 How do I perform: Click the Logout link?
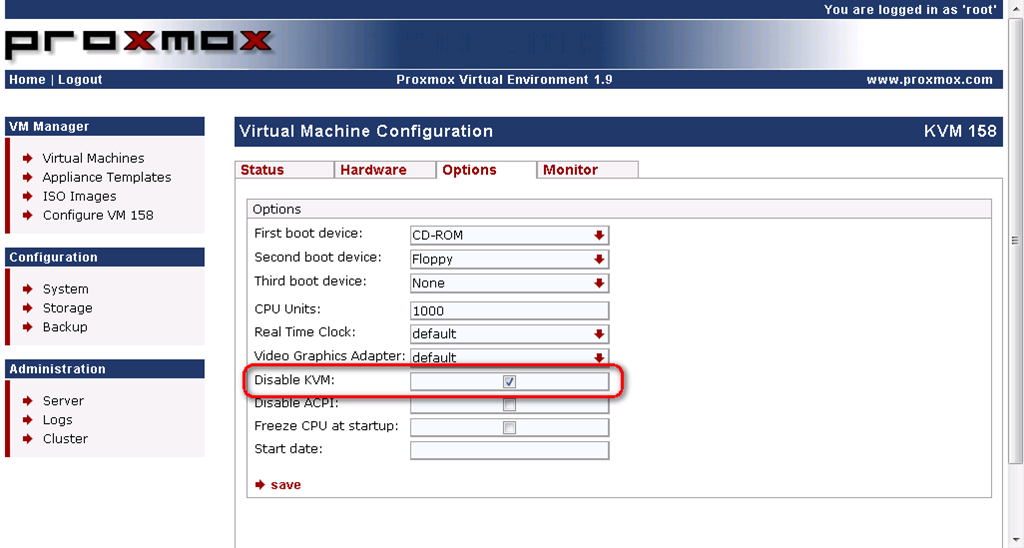[80, 80]
